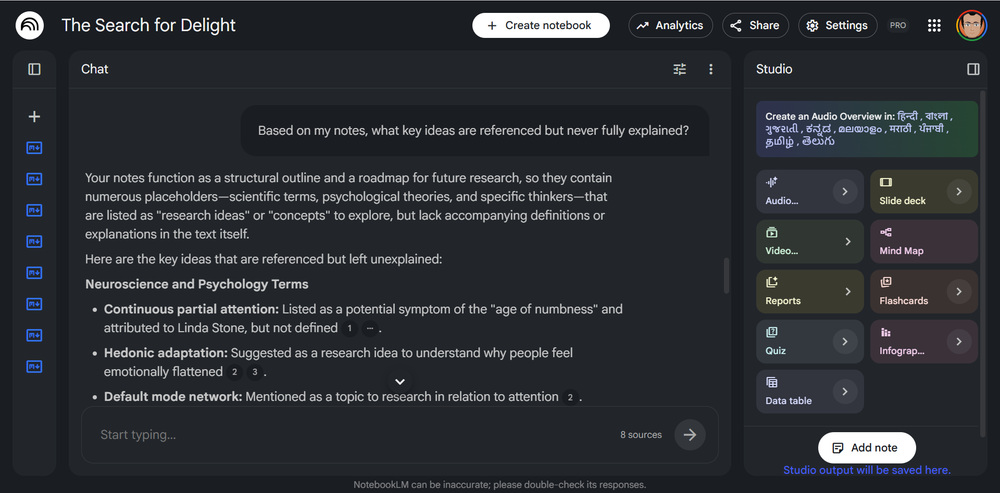Open the sixth markdown source icon
The height and width of the screenshot is (493, 1000).
(34, 304)
